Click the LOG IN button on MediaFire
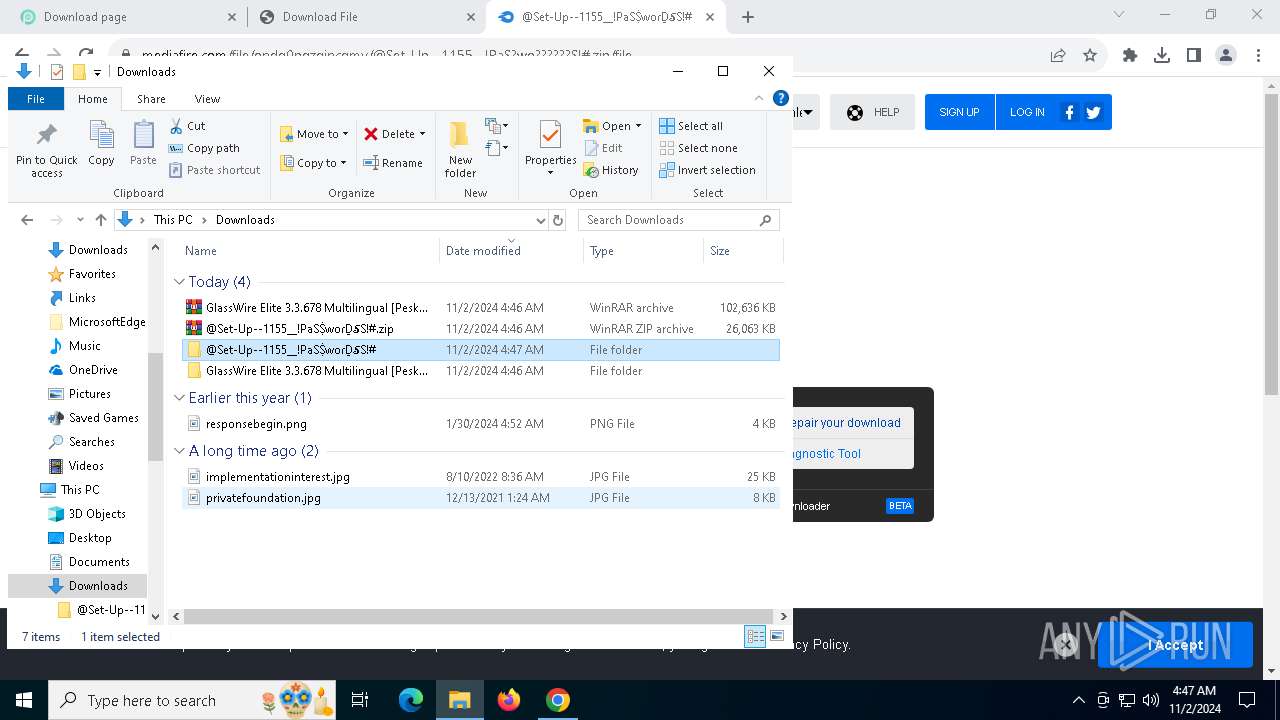 click(1027, 112)
